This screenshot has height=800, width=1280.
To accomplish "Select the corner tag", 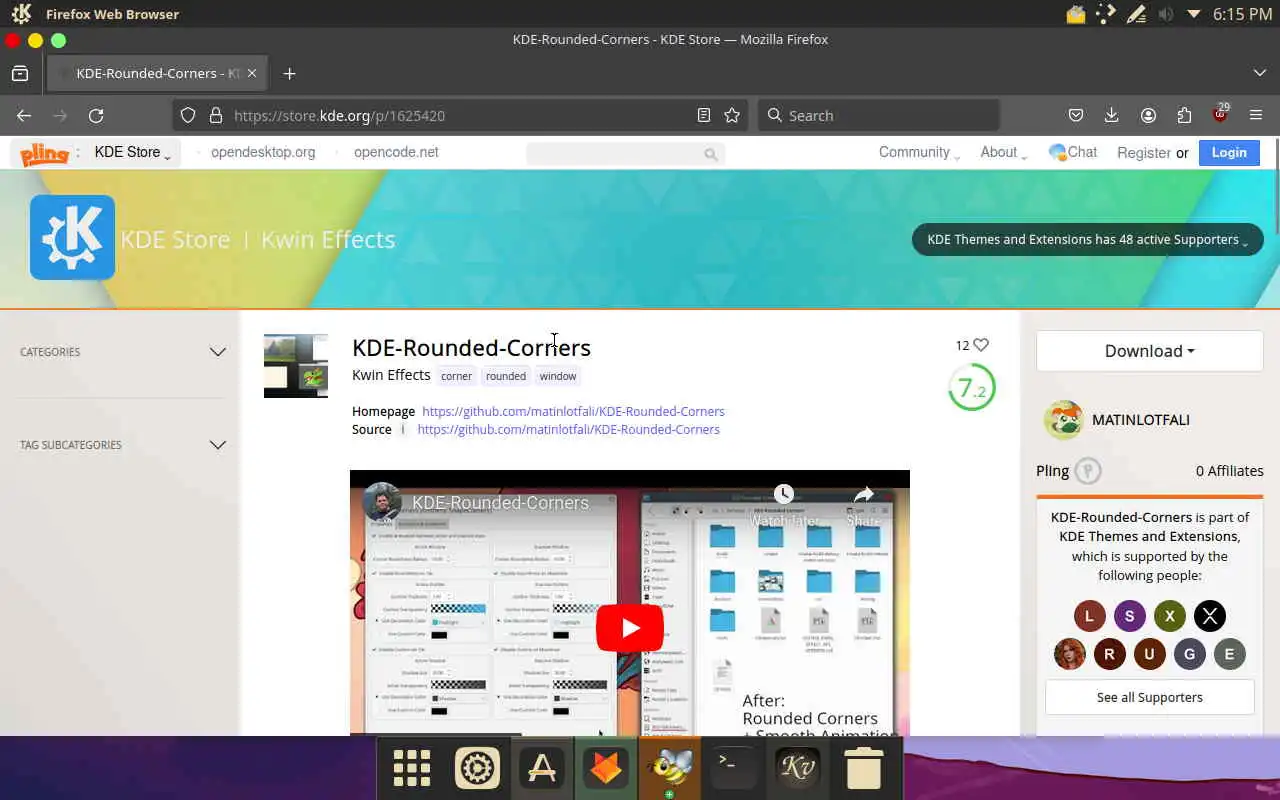I will click(x=457, y=376).
